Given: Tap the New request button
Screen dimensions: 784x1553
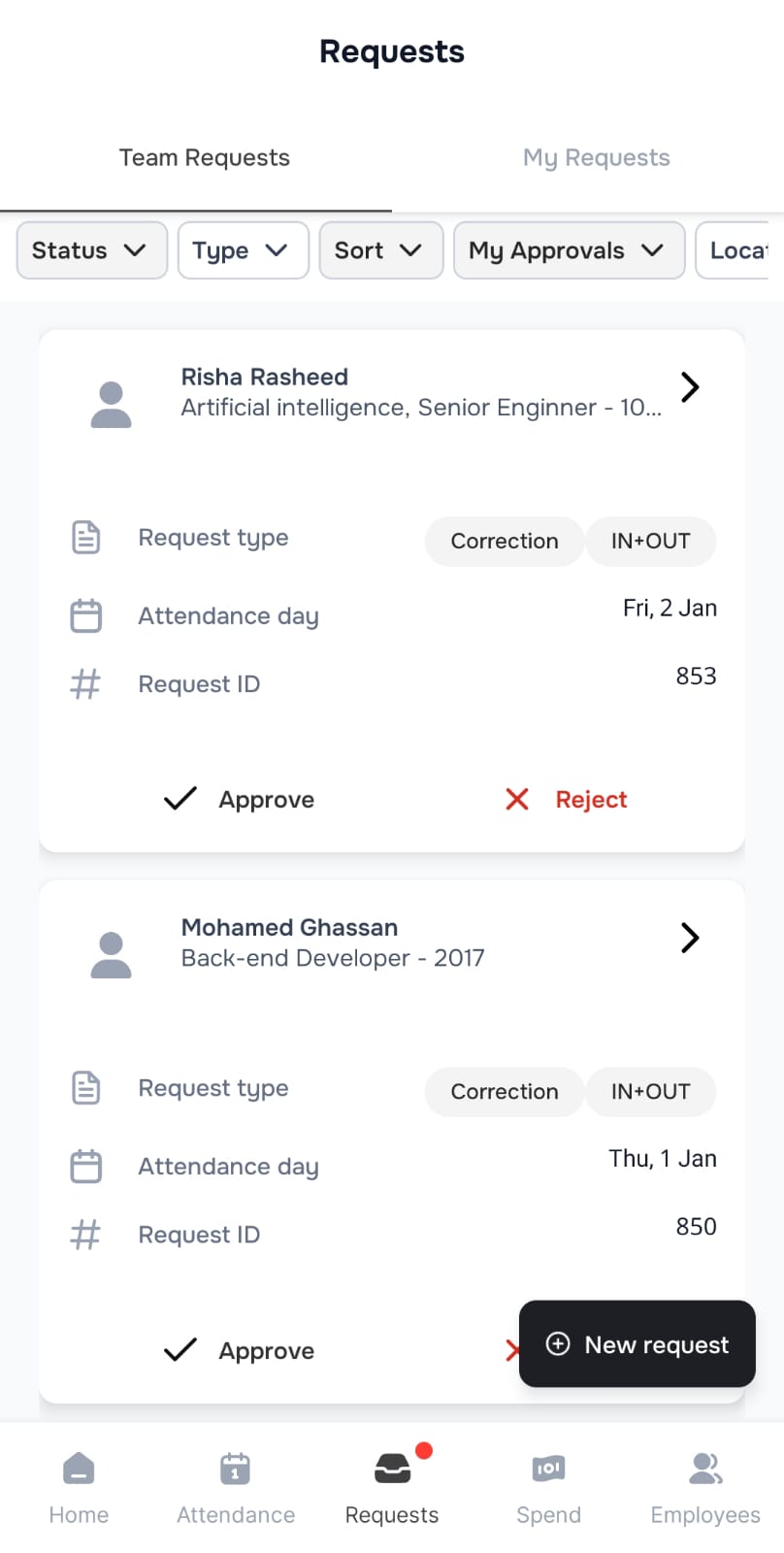Looking at the screenshot, I should coord(637,1344).
